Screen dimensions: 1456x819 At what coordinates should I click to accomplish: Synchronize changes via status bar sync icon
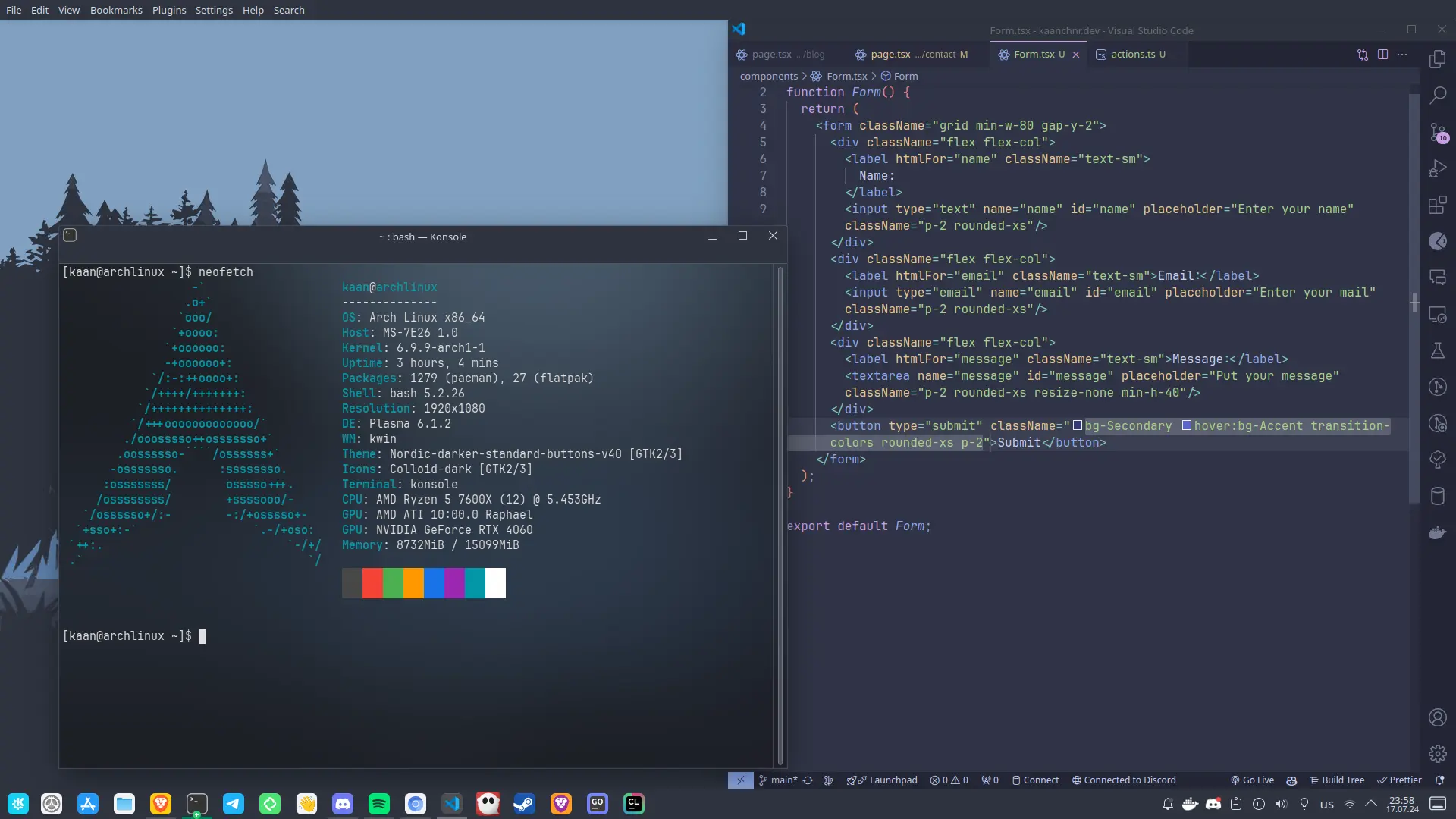coord(808,780)
